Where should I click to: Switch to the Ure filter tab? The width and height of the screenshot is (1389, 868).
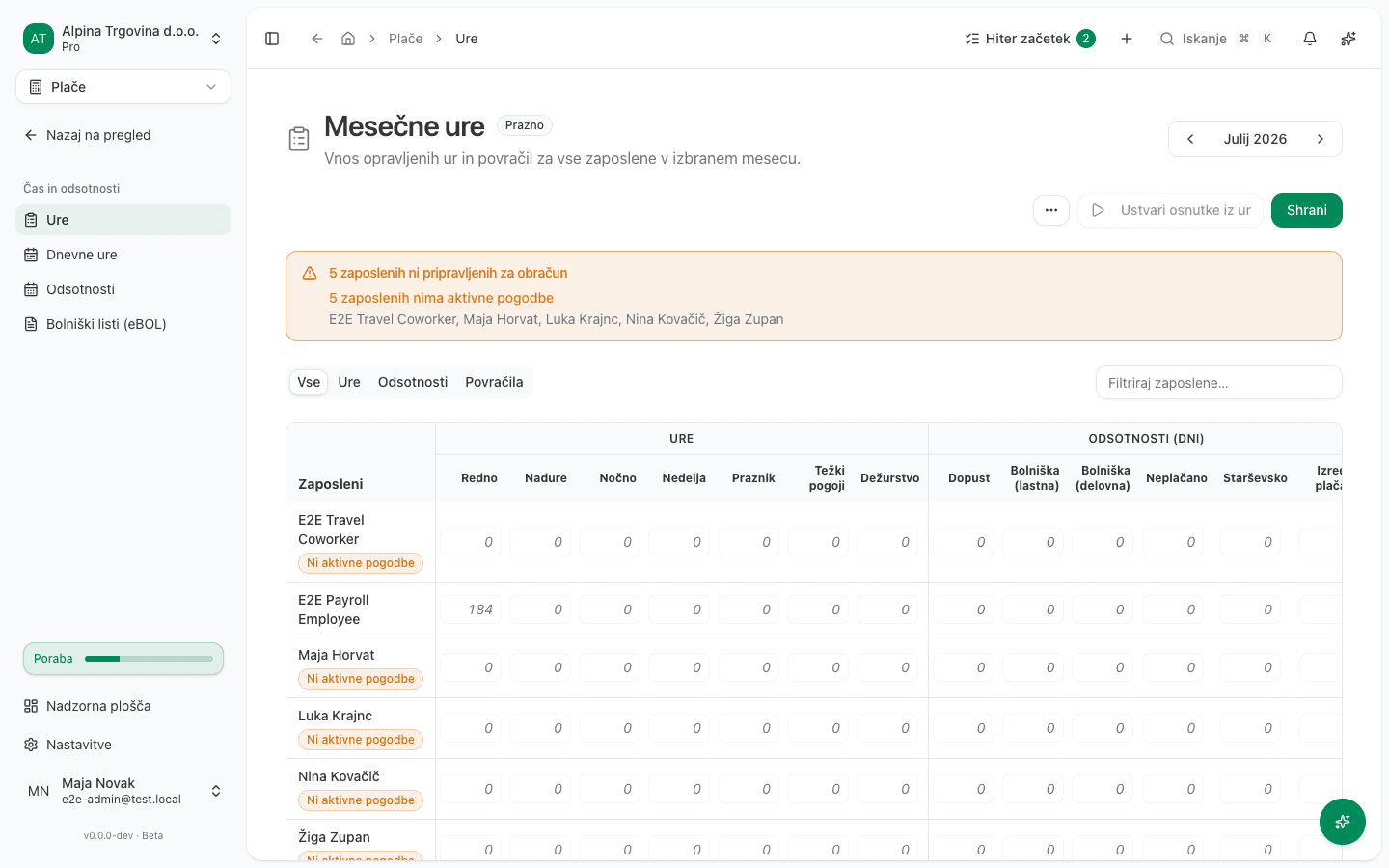349,382
